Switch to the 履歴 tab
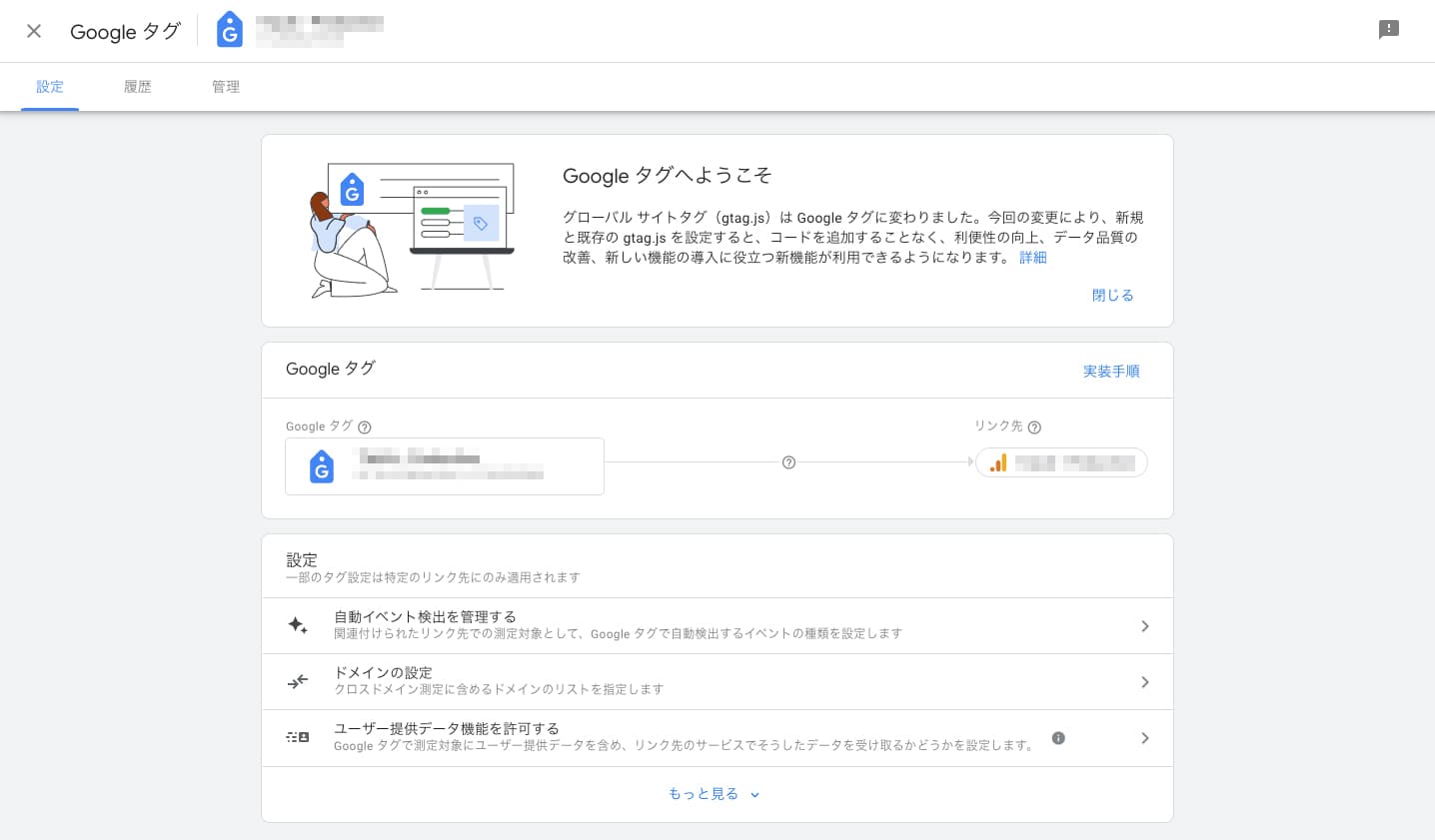Screen dimensions: 1435x840 (137, 87)
